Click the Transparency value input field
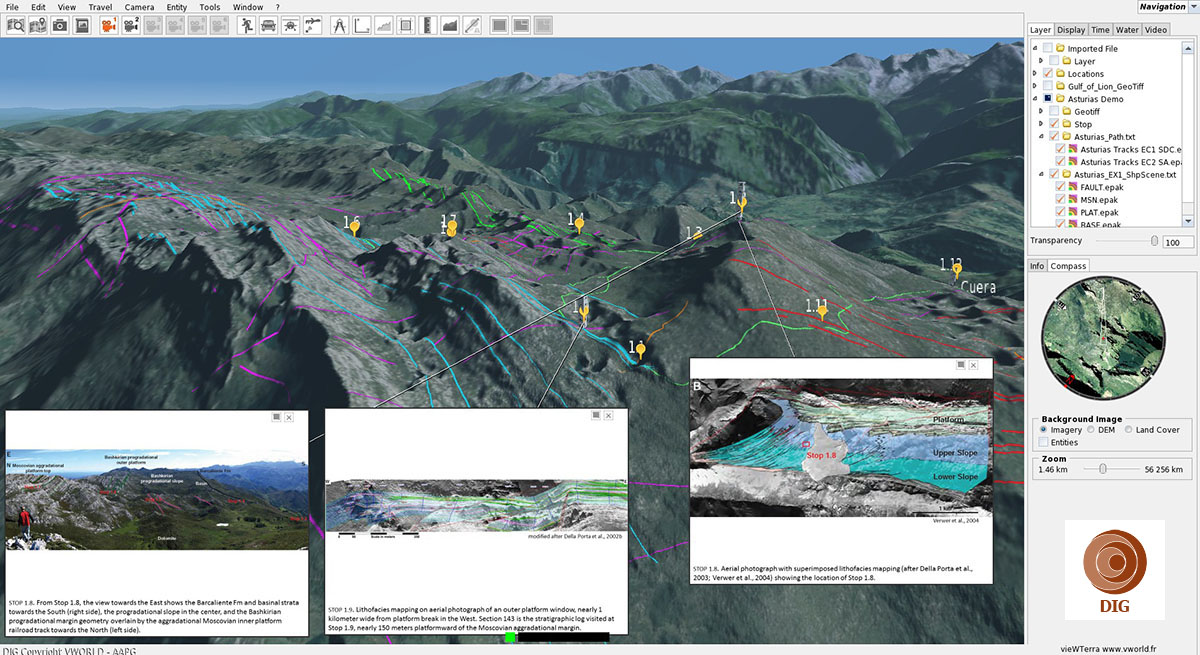 (x=1177, y=242)
